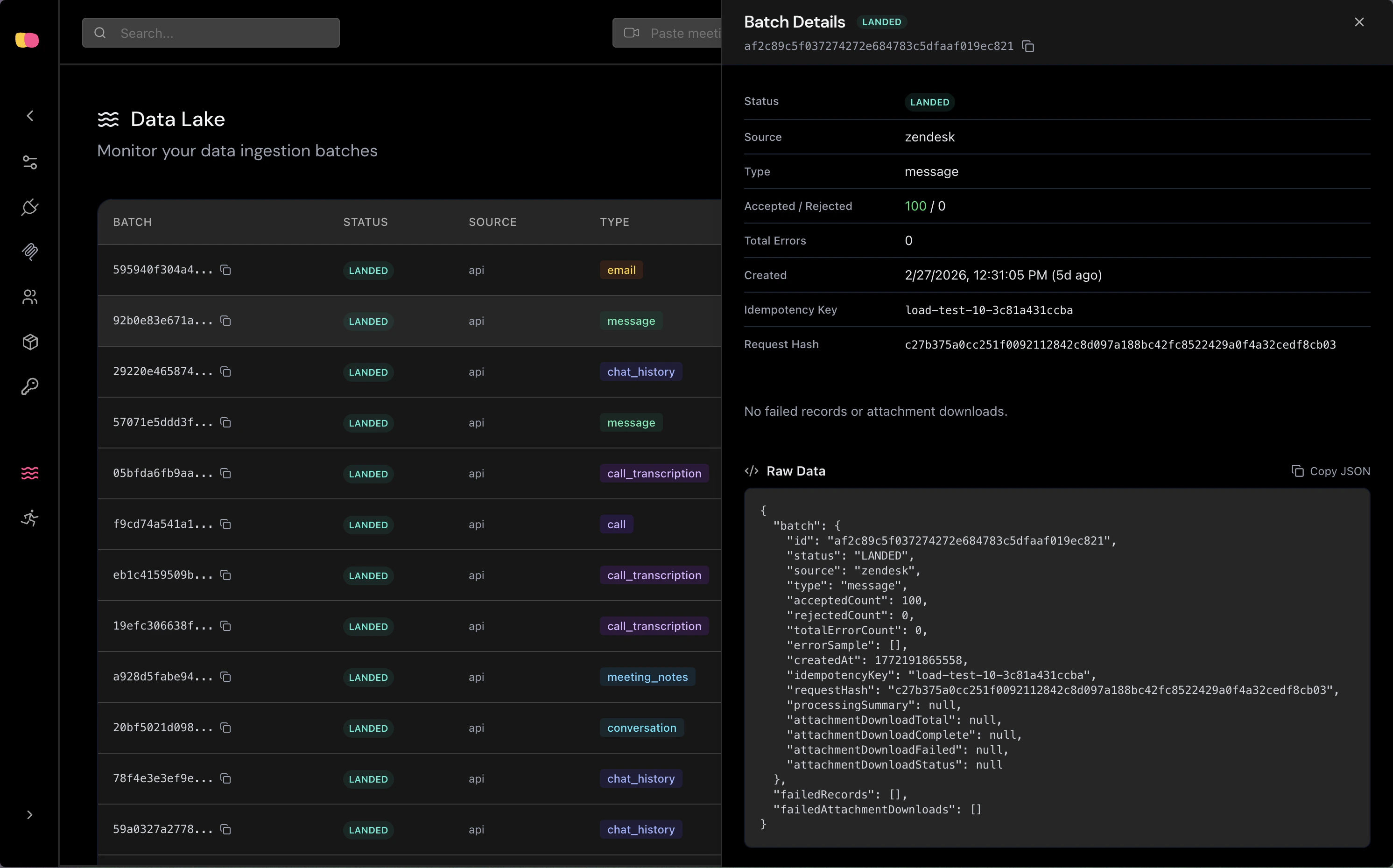Click the email type tag
The width and height of the screenshot is (1393, 868).
pos(621,270)
